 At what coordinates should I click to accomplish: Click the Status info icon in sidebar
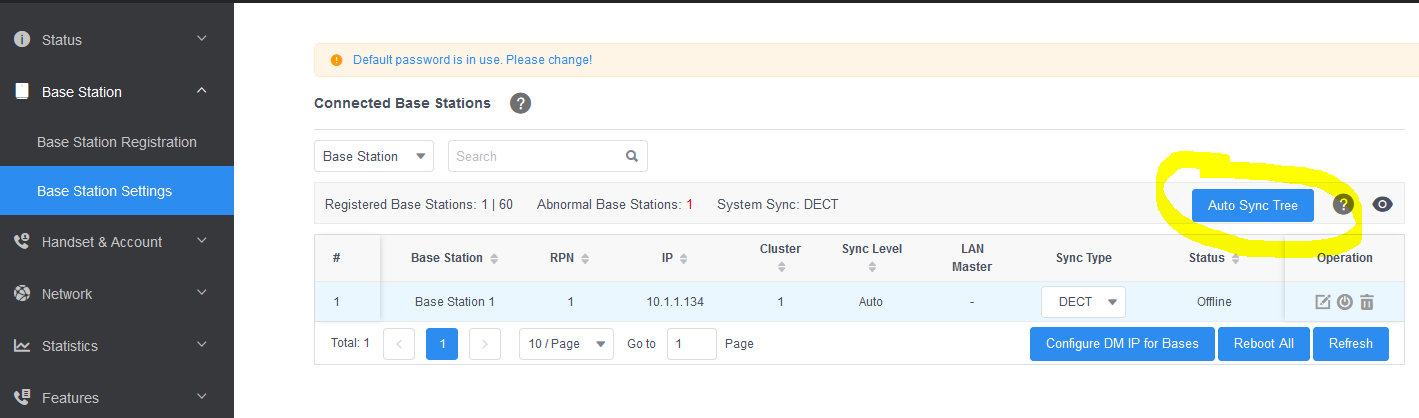pos(21,40)
